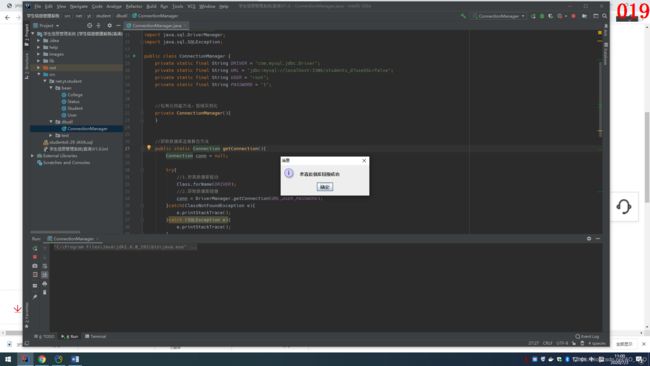Open Search Everywhere magnifier icon
This screenshot has width=650, height=366.
click(x=604, y=16)
